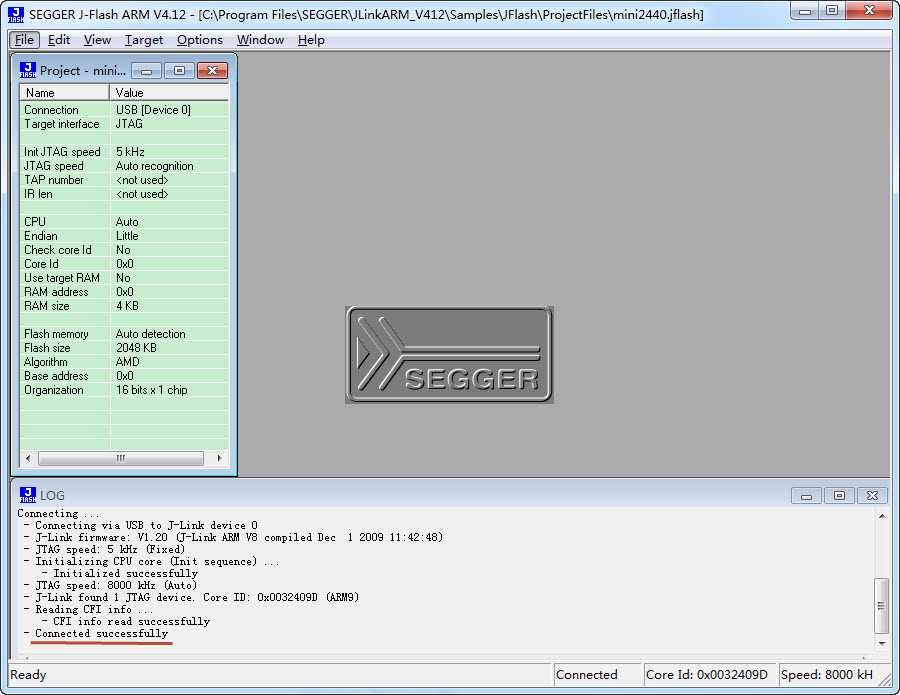Open the View menu
The image size is (900, 695).
click(x=97, y=40)
